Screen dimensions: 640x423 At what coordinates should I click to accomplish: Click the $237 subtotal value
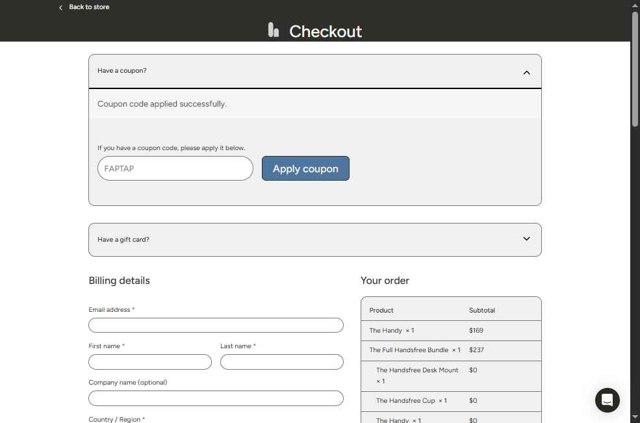coord(476,350)
